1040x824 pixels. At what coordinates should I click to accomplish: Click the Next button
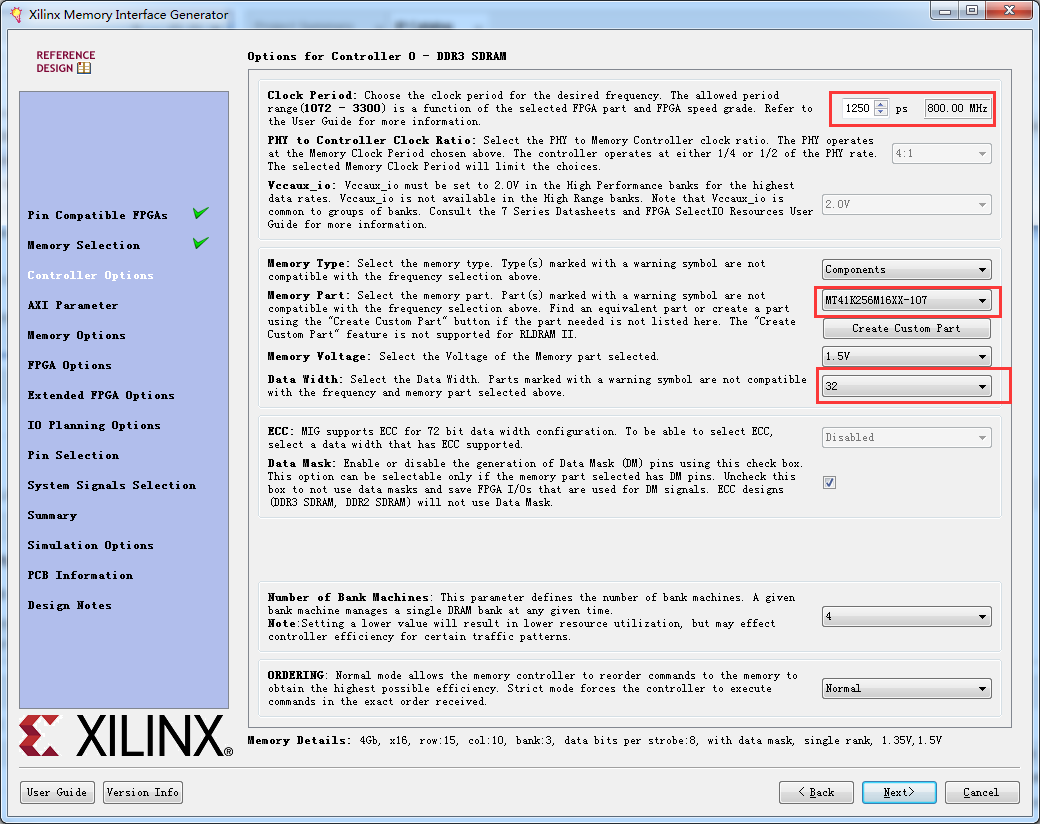click(899, 792)
